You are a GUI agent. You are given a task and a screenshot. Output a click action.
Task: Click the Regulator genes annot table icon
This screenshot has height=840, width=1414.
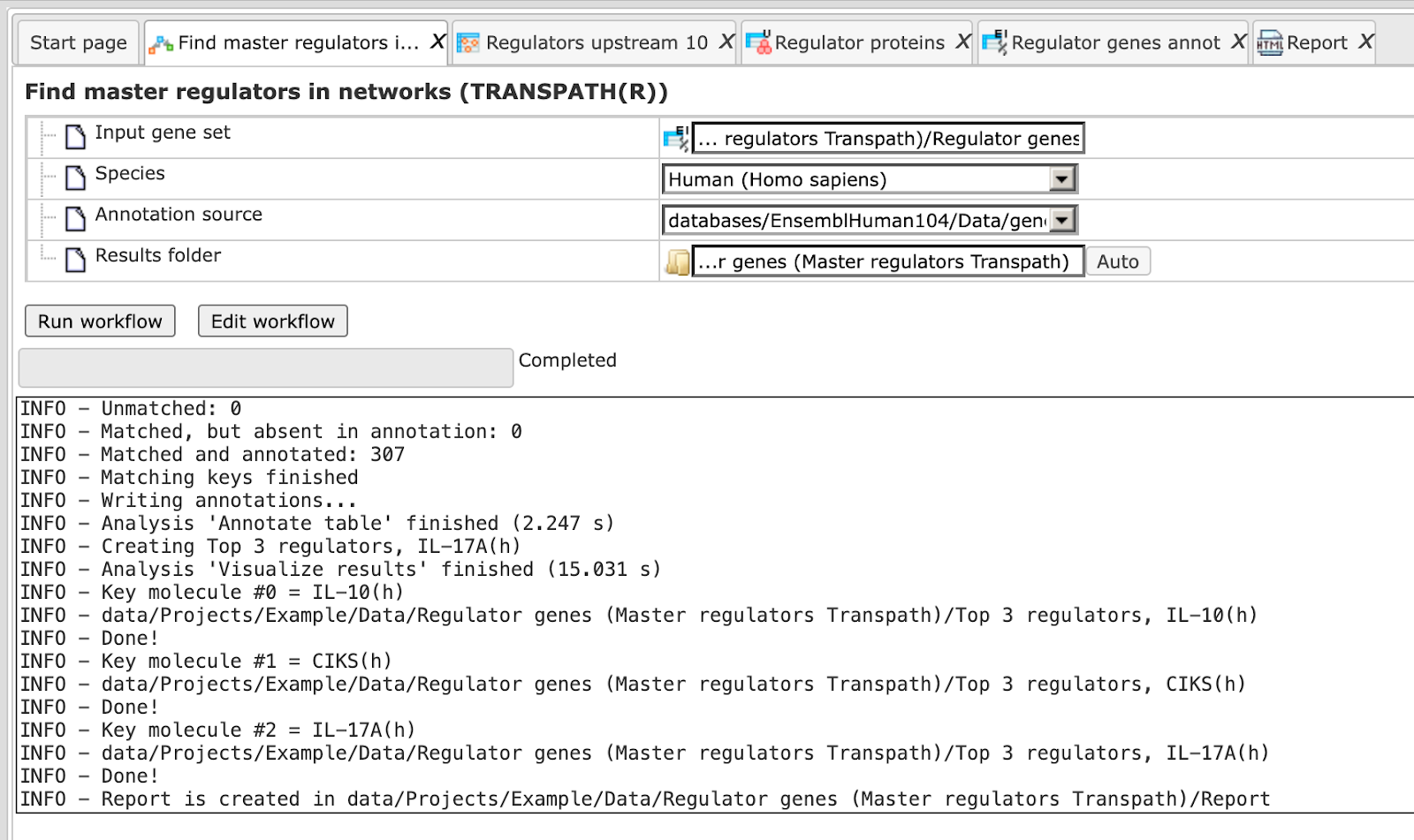[995, 42]
